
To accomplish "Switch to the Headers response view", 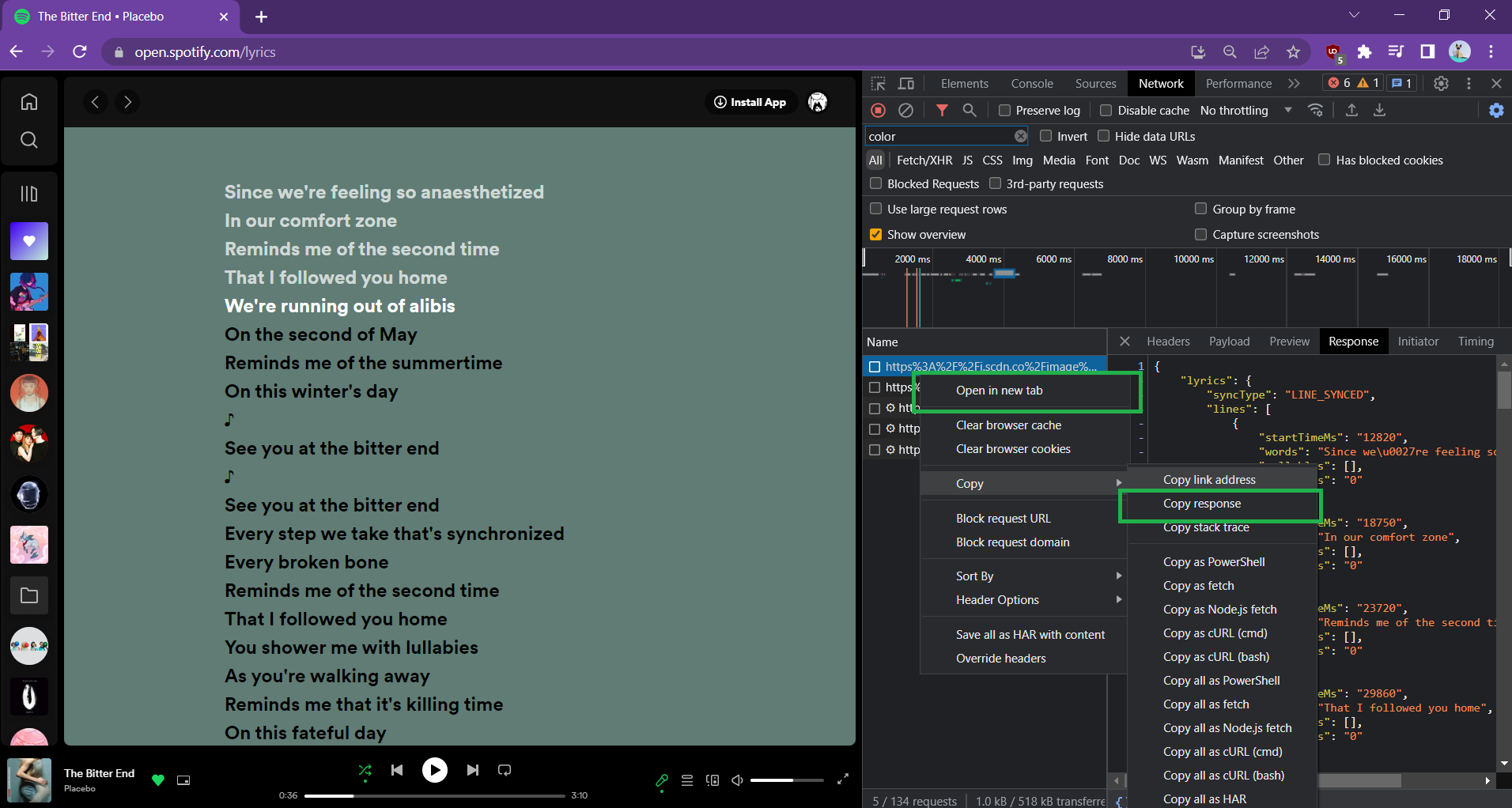I will pyautogui.click(x=1168, y=341).
